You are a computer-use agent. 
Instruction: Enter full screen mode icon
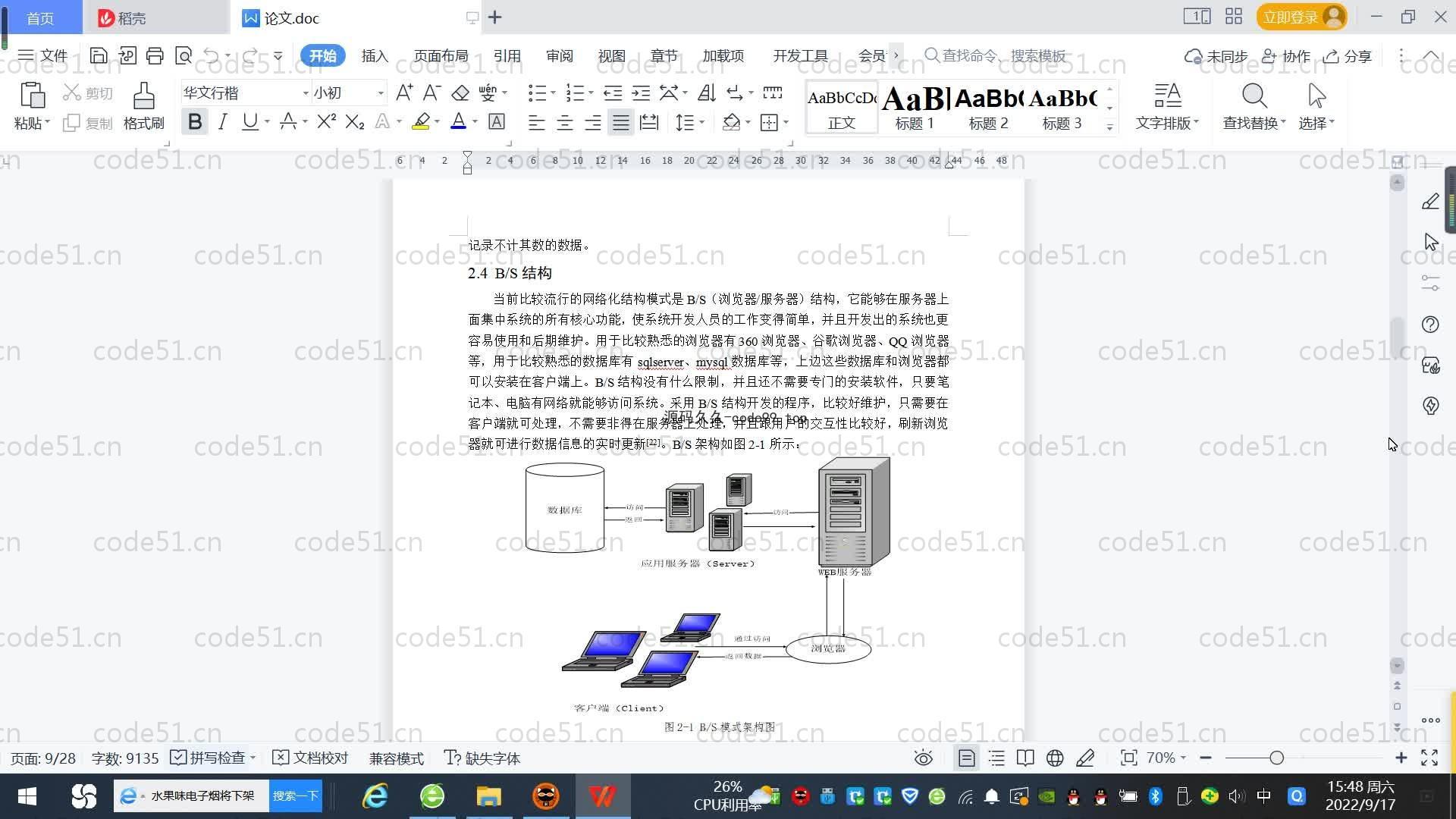tap(1429, 758)
